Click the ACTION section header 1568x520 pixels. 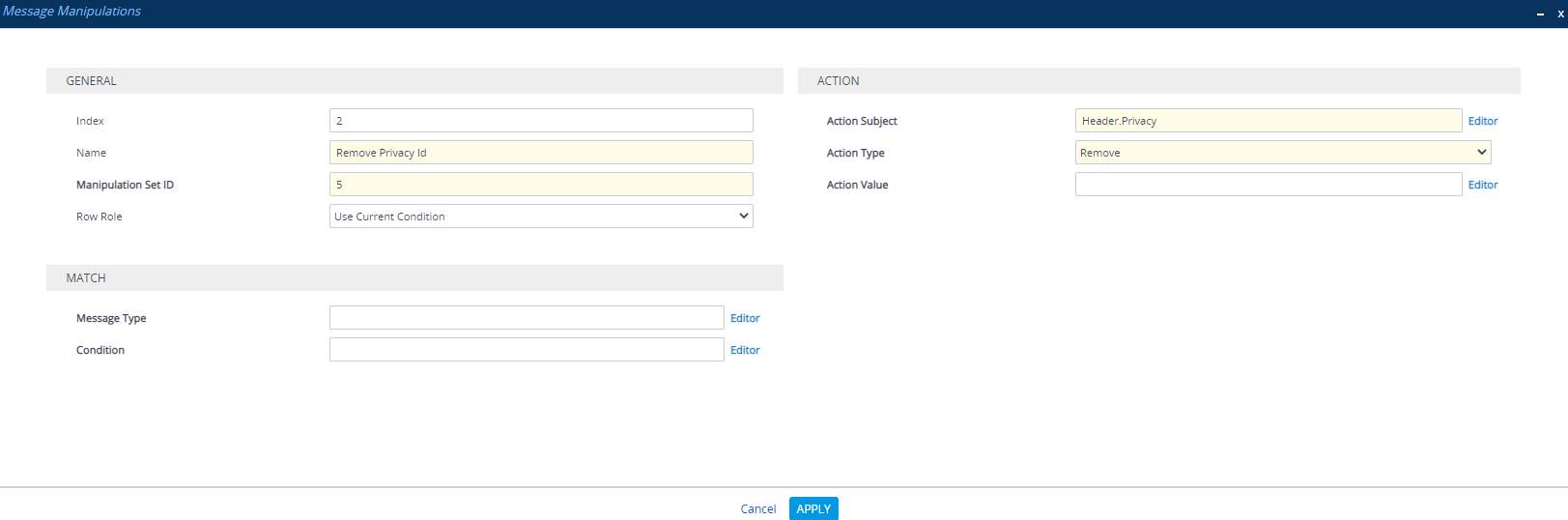click(838, 81)
